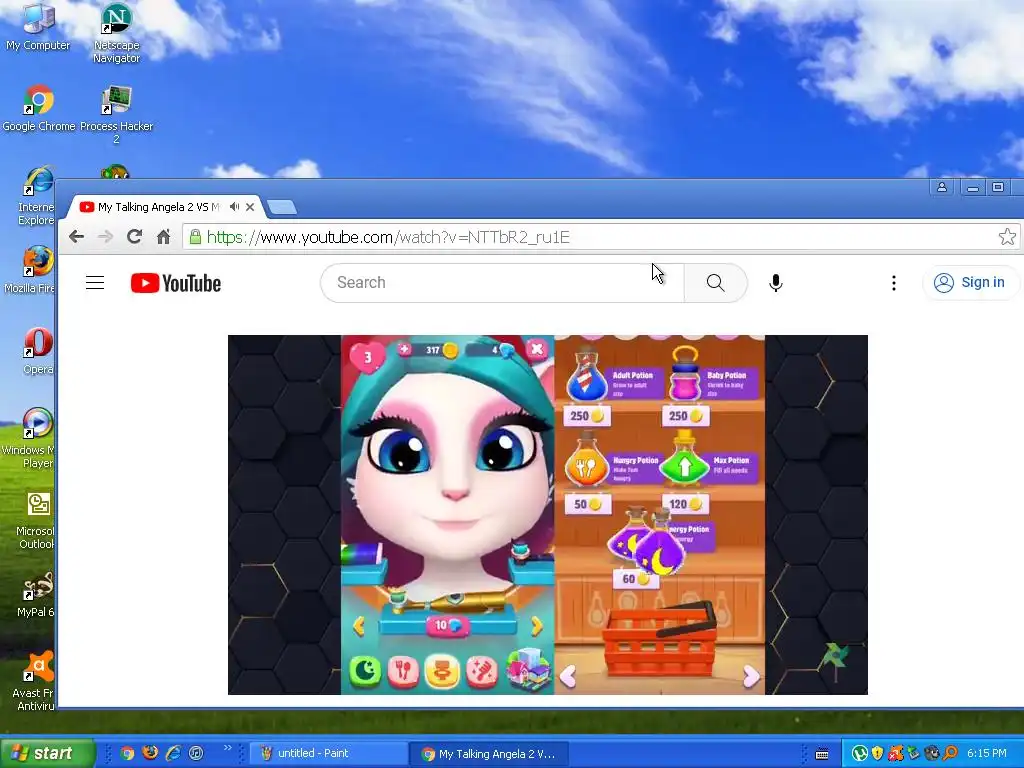Click the taskbar clock 6:15 PM
The width and height of the screenshot is (1024, 768).
click(x=987, y=753)
